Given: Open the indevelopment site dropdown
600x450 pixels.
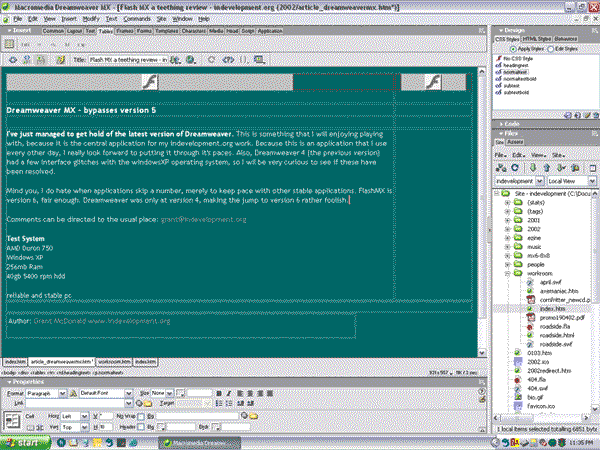Looking at the screenshot, I should (x=540, y=181).
